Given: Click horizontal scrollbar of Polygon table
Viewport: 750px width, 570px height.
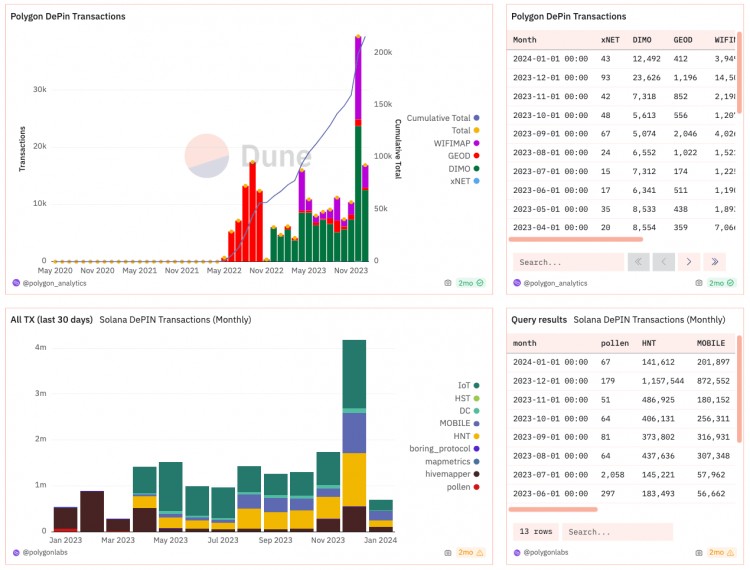Looking at the screenshot, I should (576, 239).
